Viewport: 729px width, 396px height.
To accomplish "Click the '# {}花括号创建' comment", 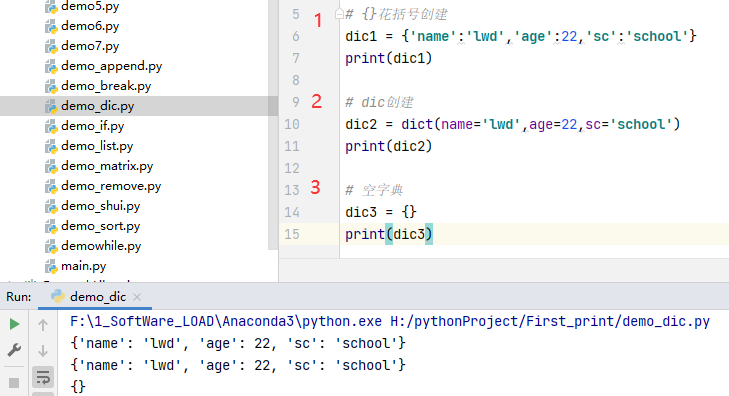I will (x=396, y=14).
